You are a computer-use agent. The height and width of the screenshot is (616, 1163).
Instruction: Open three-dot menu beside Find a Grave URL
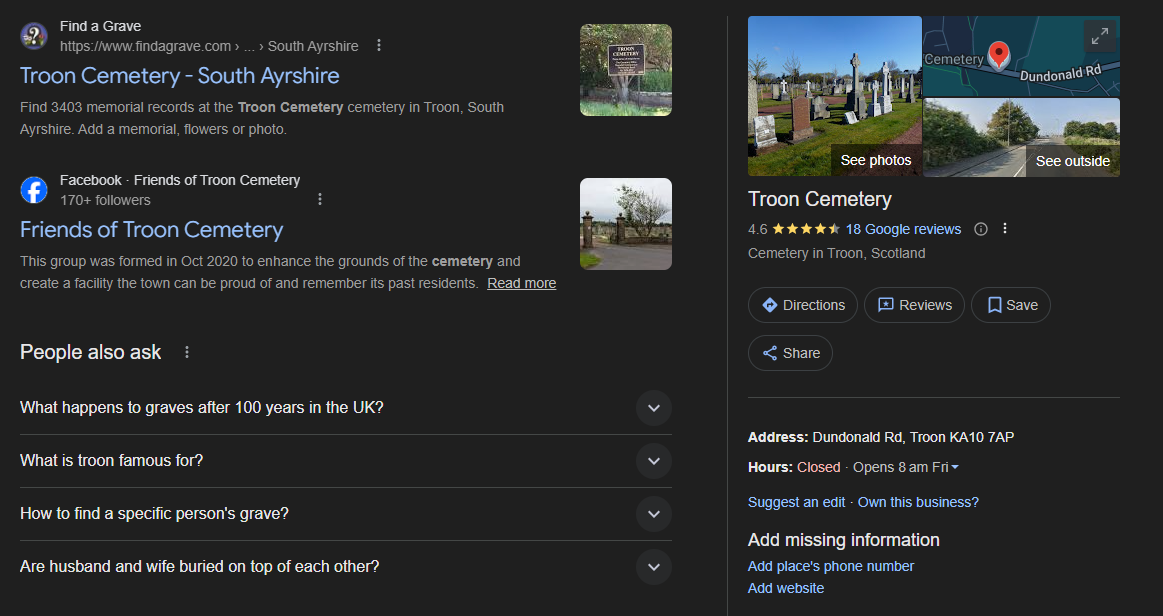tap(379, 46)
